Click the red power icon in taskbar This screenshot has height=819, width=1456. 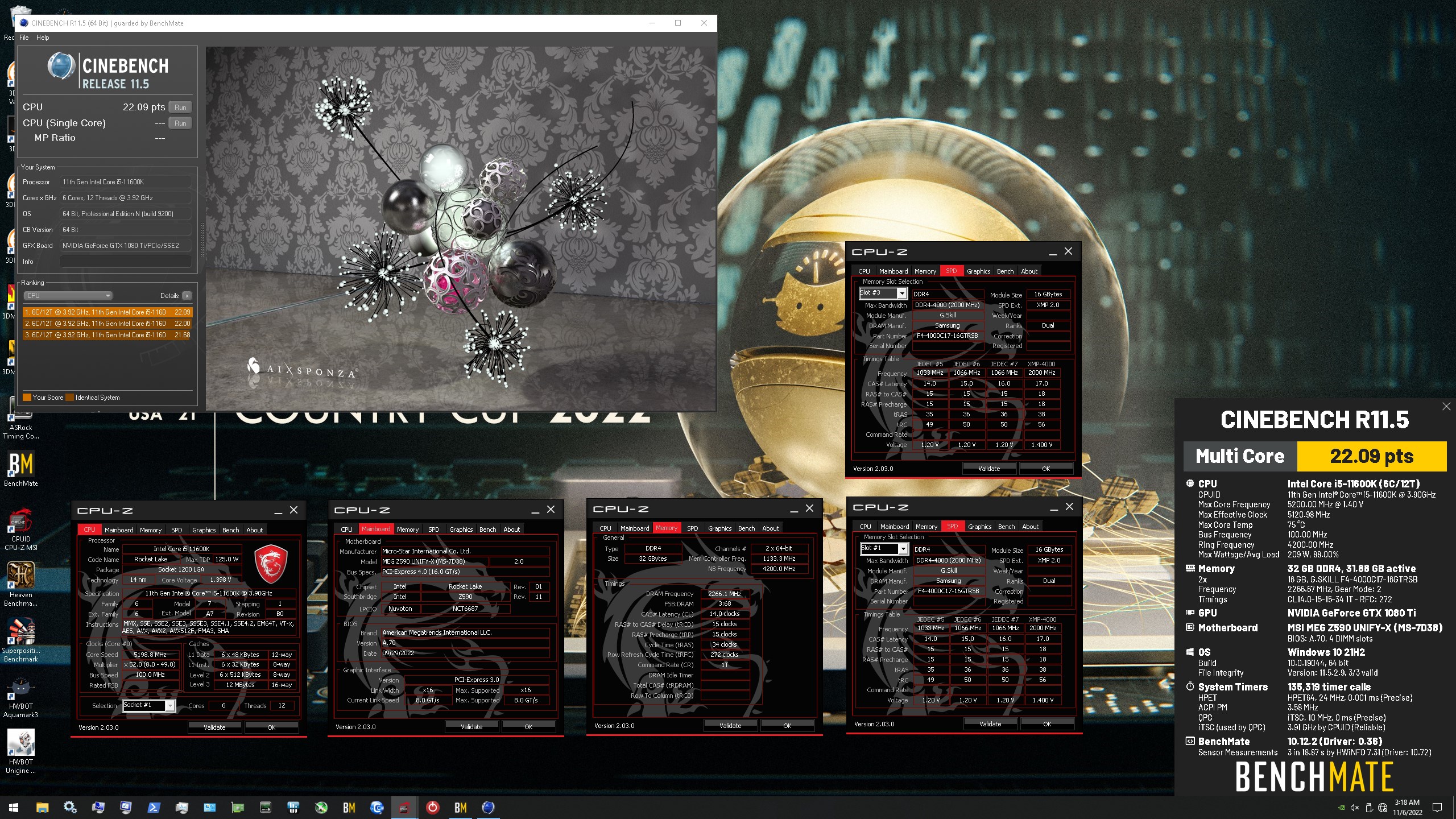pyautogui.click(x=432, y=808)
